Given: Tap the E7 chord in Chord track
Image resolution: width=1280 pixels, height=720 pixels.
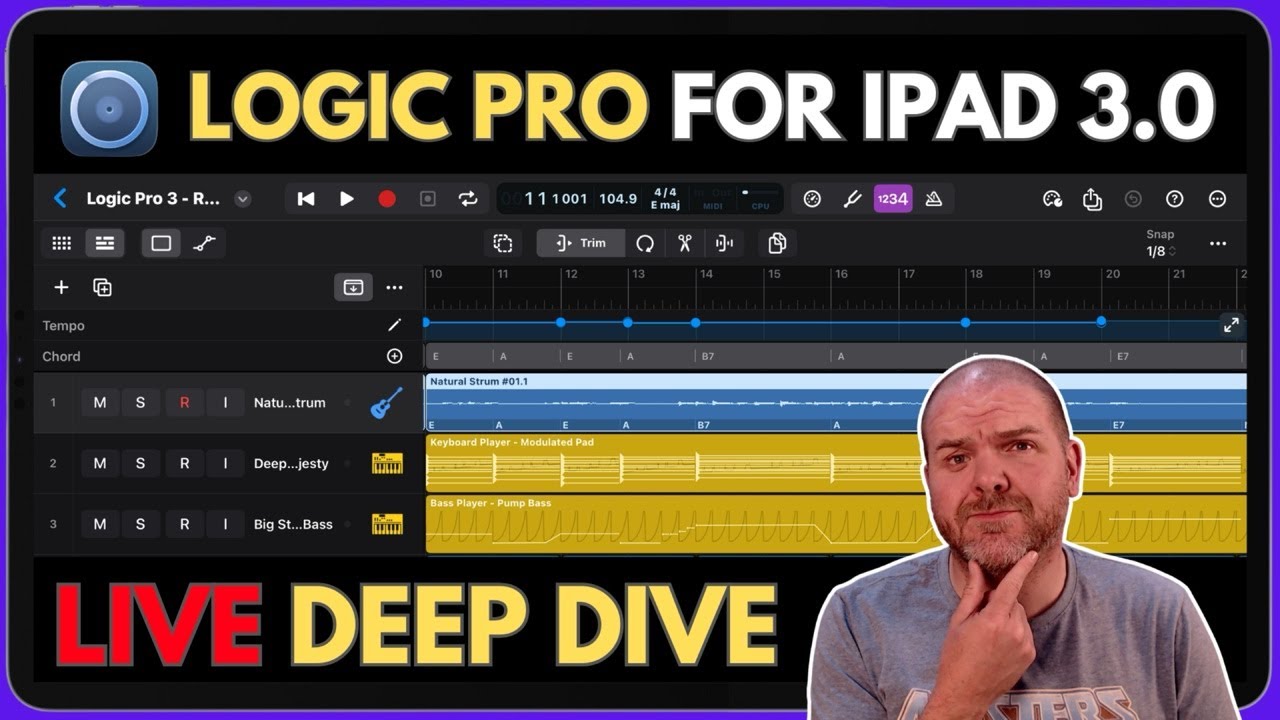Looking at the screenshot, I should point(1122,356).
